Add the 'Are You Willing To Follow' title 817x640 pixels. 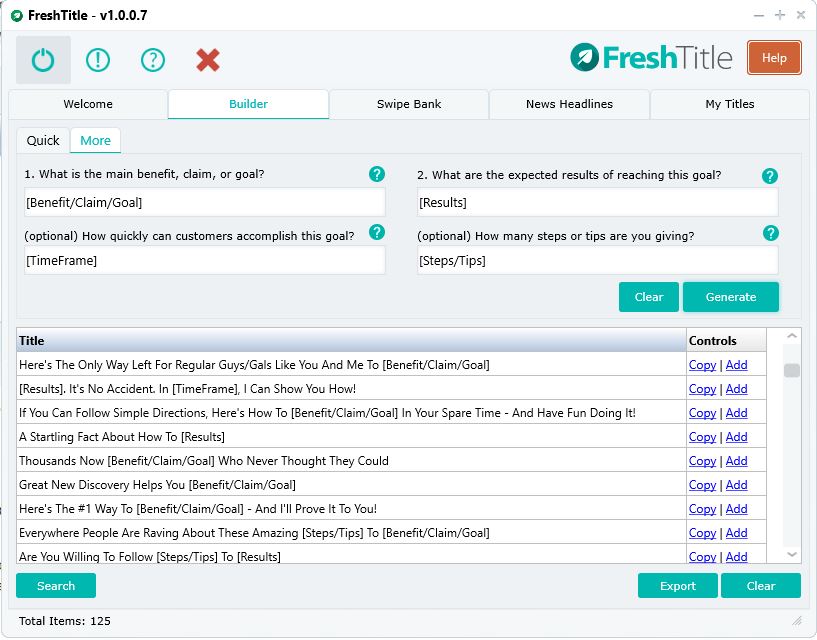coord(737,557)
